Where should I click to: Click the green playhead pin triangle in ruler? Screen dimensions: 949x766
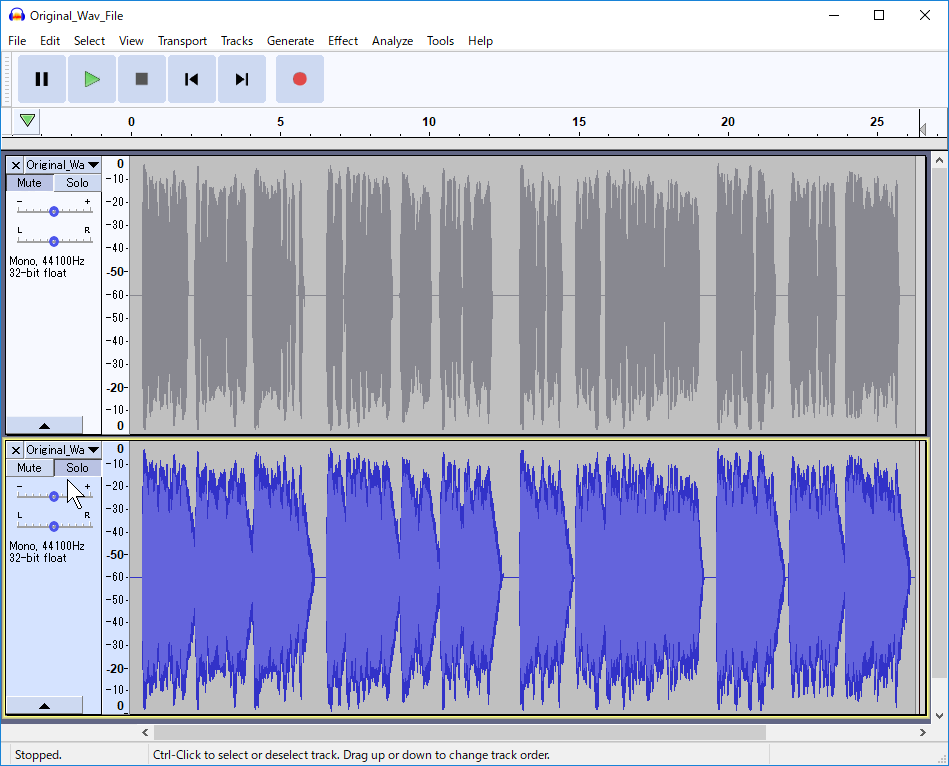27,120
